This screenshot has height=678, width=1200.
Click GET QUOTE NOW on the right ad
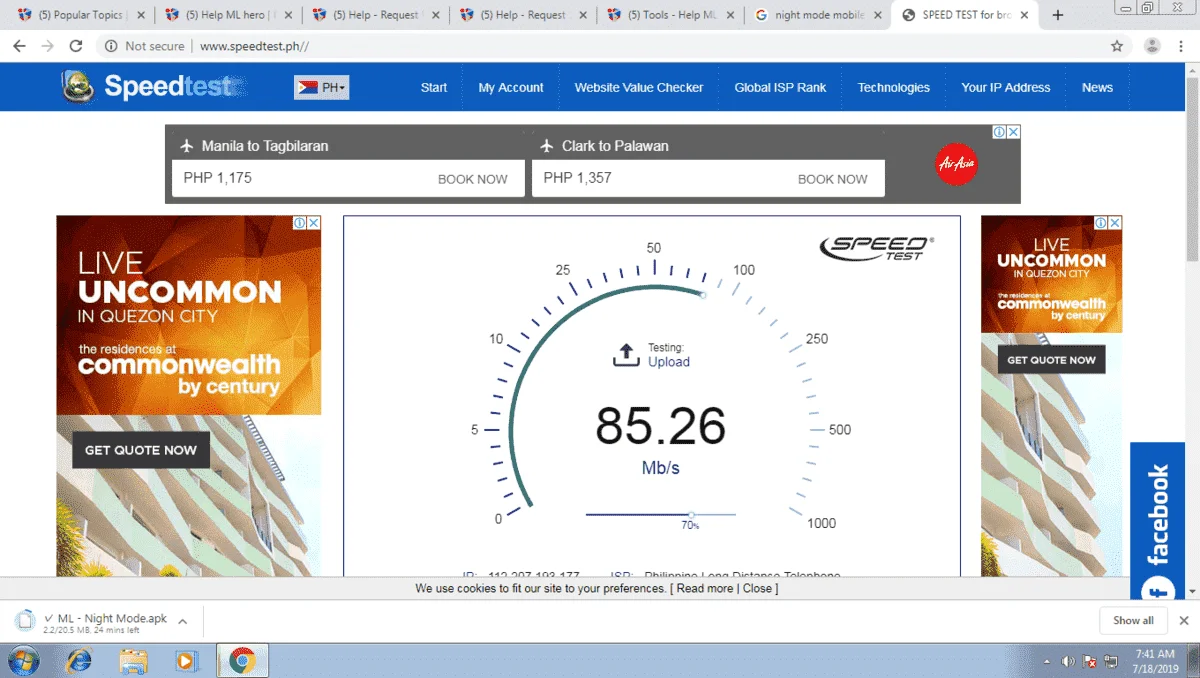pyautogui.click(x=1051, y=360)
